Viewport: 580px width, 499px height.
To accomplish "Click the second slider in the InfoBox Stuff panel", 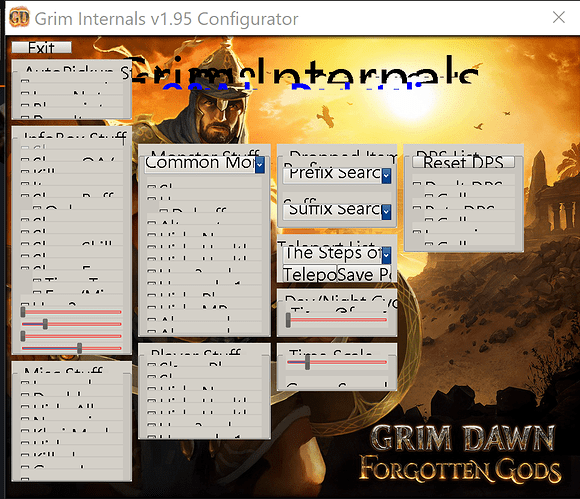I will coord(71,324).
